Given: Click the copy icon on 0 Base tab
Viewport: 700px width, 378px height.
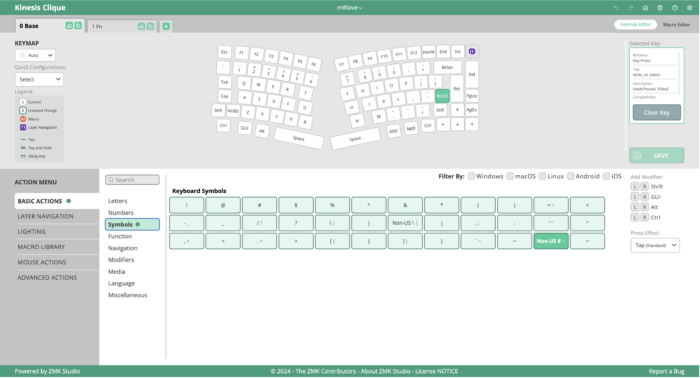Looking at the screenshot, I should coord(78,26).
